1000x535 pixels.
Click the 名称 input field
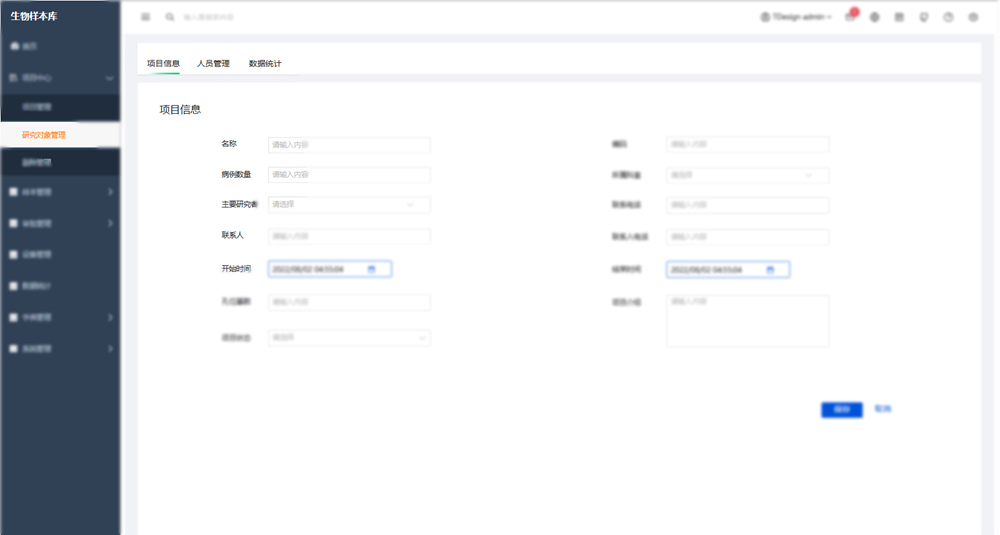click(x=349, y=145)
